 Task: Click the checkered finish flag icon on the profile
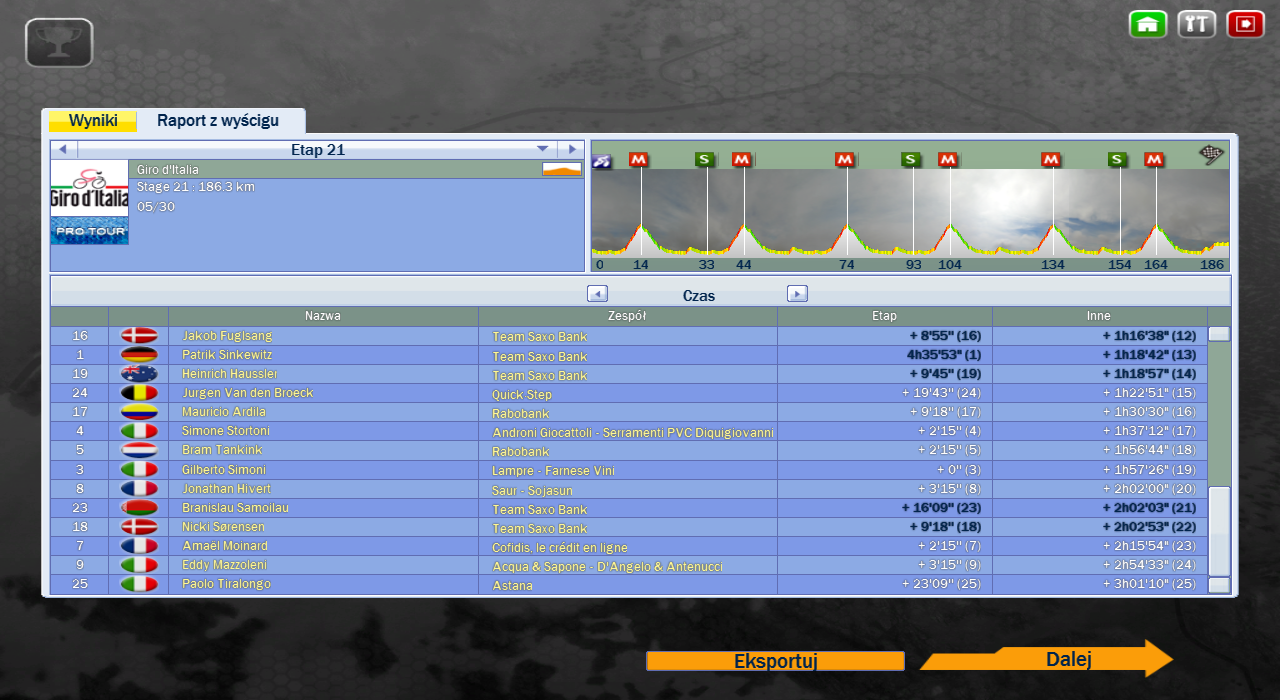tap(1211, 155)
